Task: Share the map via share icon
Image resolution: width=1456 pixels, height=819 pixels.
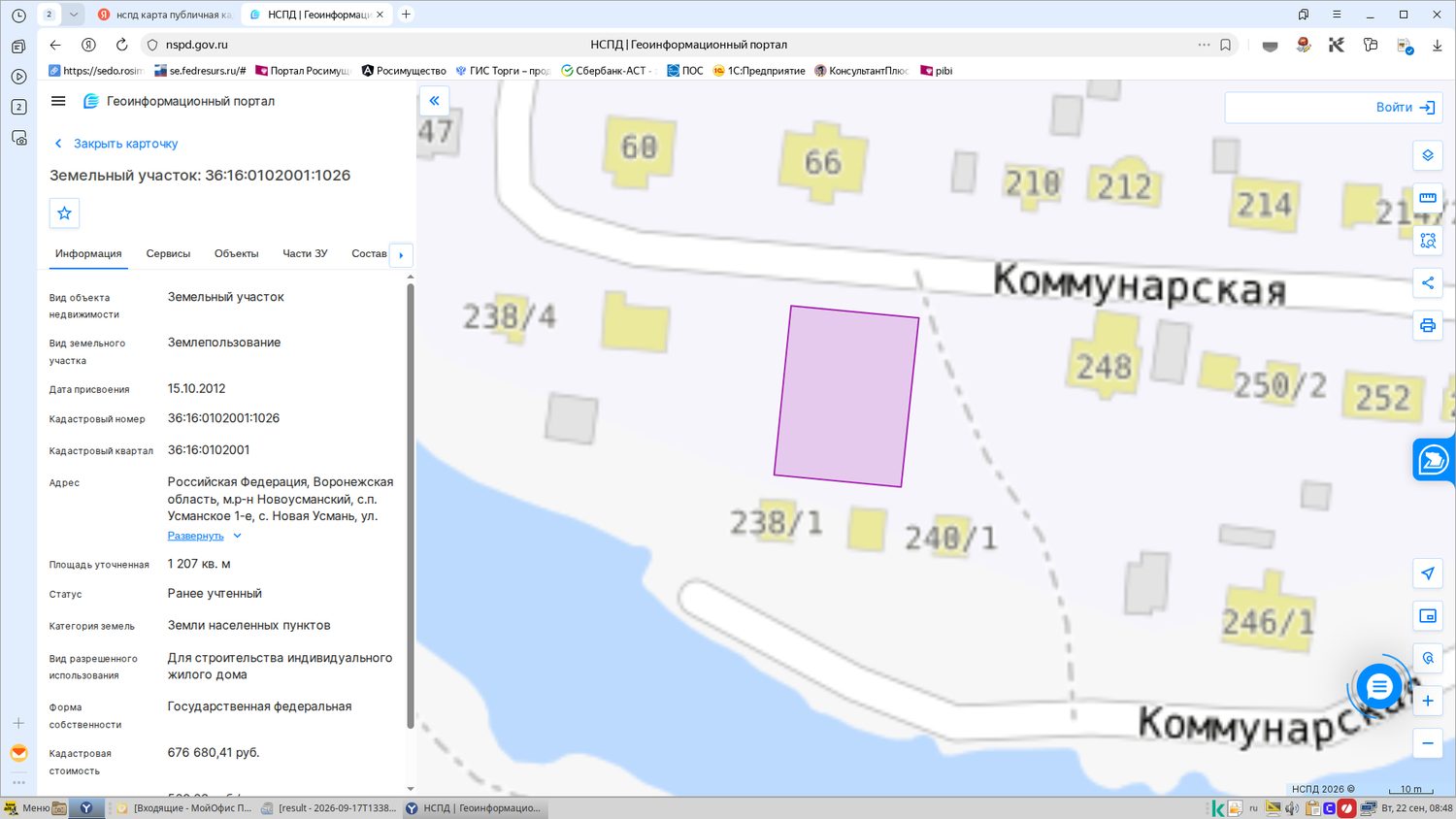Action: pyautogui.click(x=1428, y=283)
